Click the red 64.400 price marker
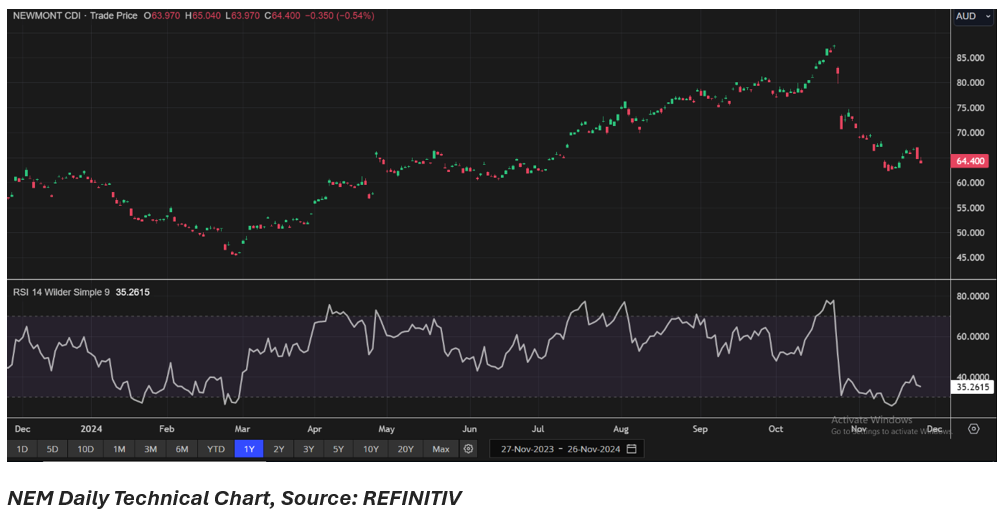The width and height of the screenshot is (1000, 514). point(971,161)
